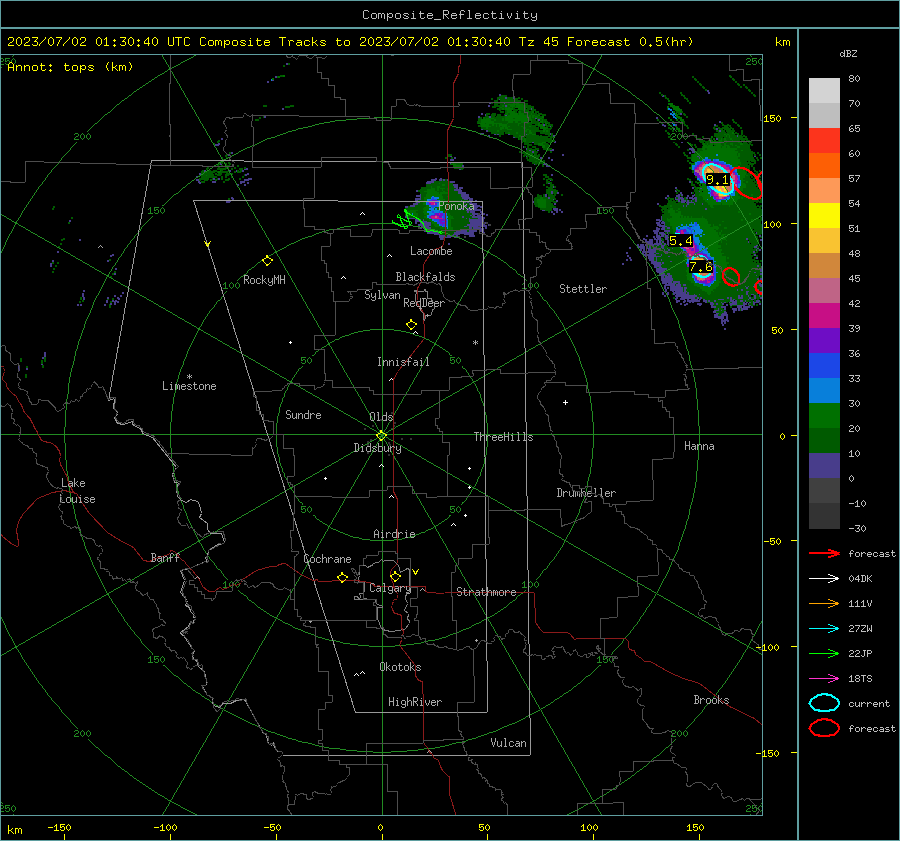Viewport: 900px width, 841px height.
Task: Click the radar center diamond at Didsbury
Action: (x=381, y=436)
